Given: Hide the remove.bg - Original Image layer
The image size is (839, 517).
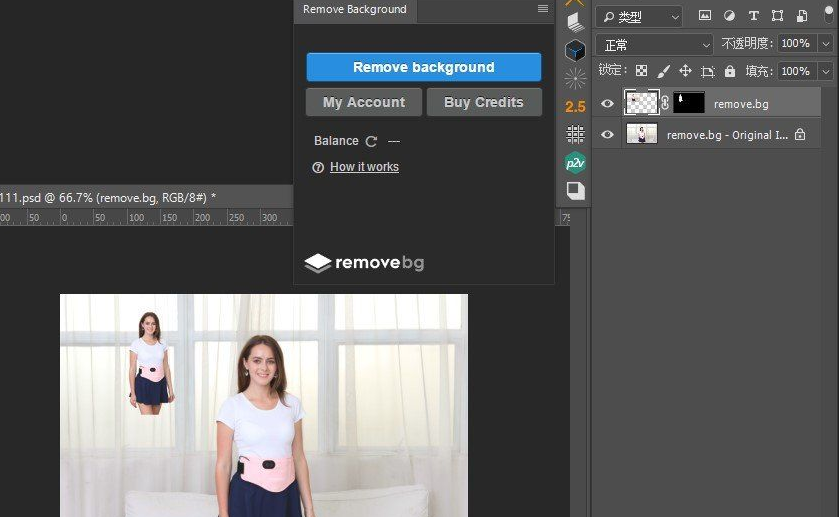Looking at the screenshot, I should pos(607,134).
